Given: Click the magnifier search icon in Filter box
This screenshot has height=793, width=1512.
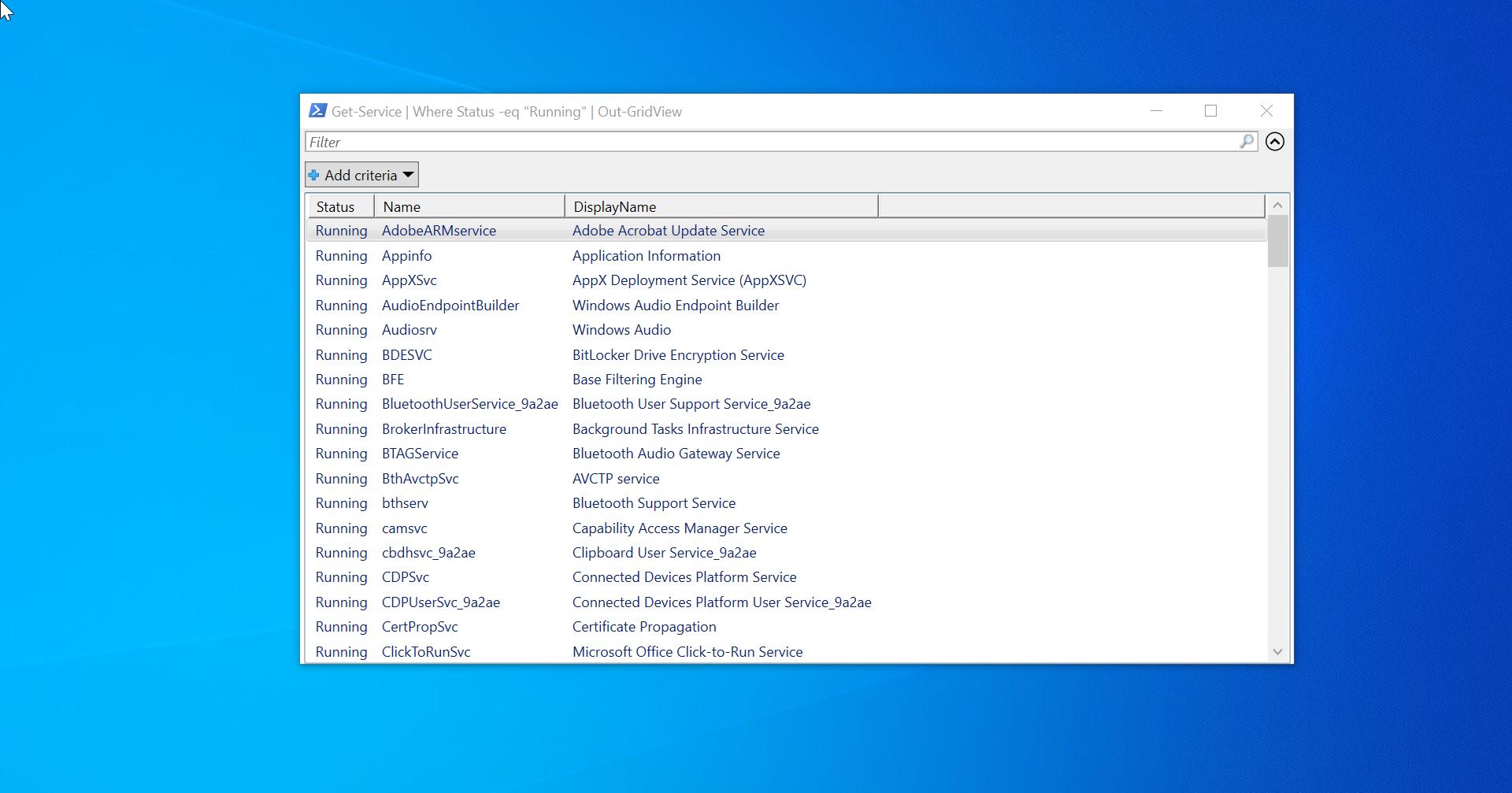Looking at the screenshot, I should click(x=1245, y=142).
